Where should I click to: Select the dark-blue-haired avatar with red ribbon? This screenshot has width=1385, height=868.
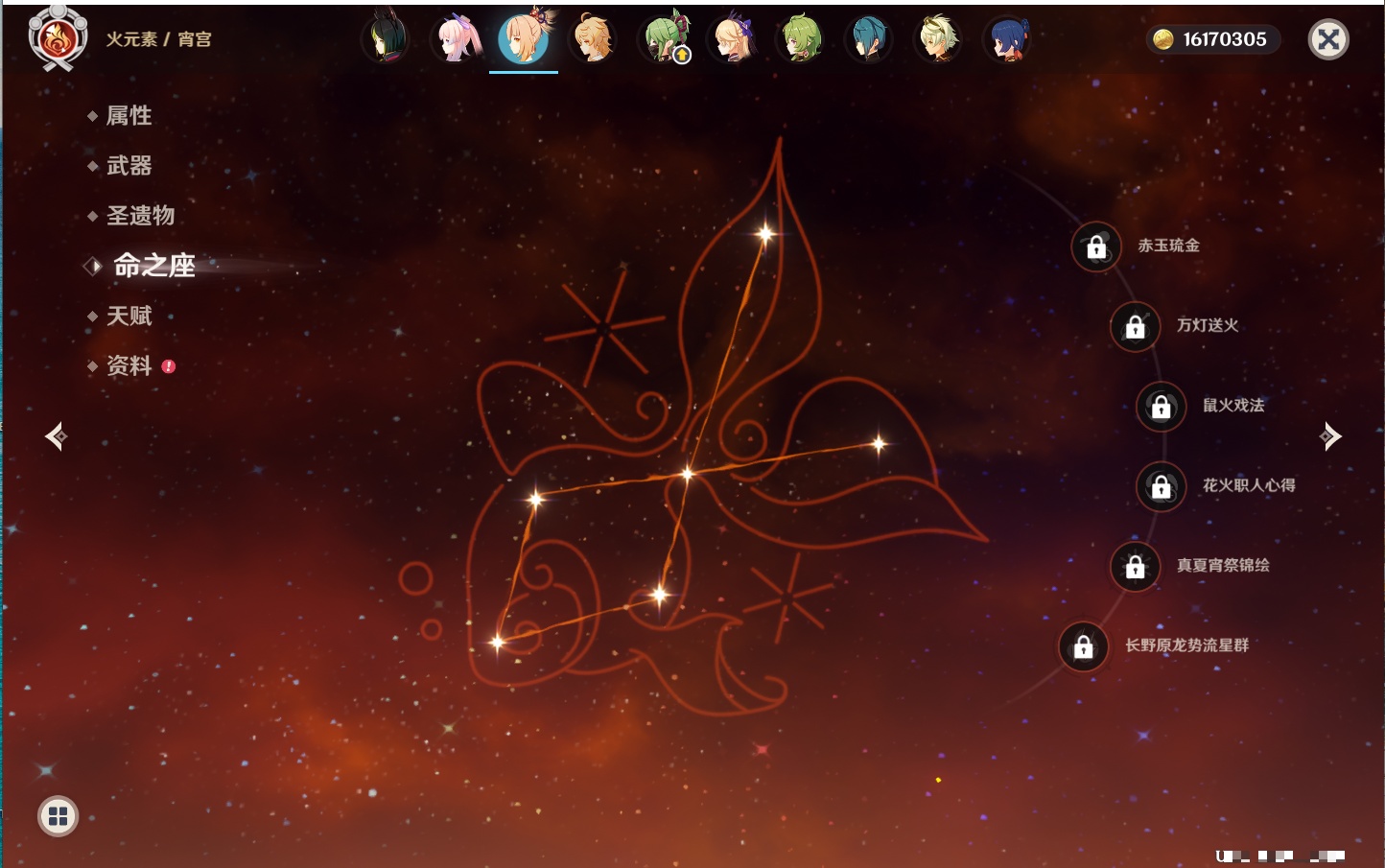tap(1008, 38)
